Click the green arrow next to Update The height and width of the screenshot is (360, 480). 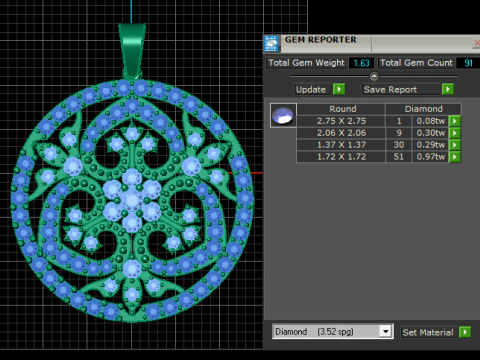pos(339,89)
